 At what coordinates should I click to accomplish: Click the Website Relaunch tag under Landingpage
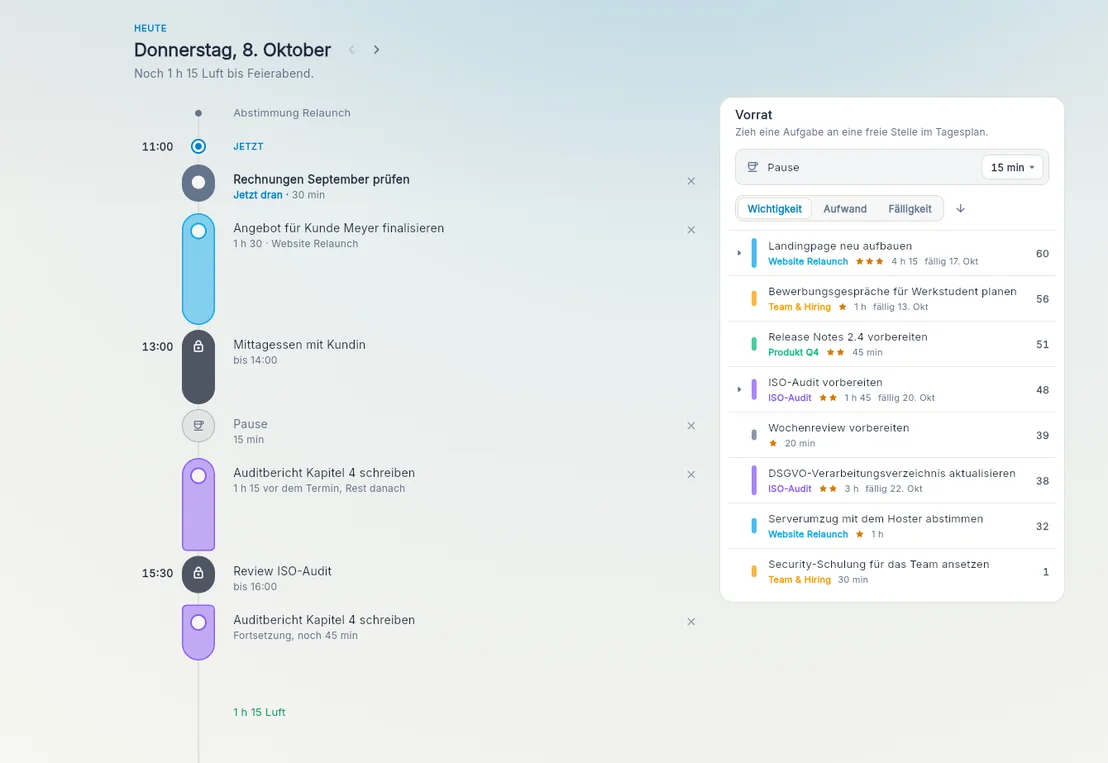coord(808,261)
